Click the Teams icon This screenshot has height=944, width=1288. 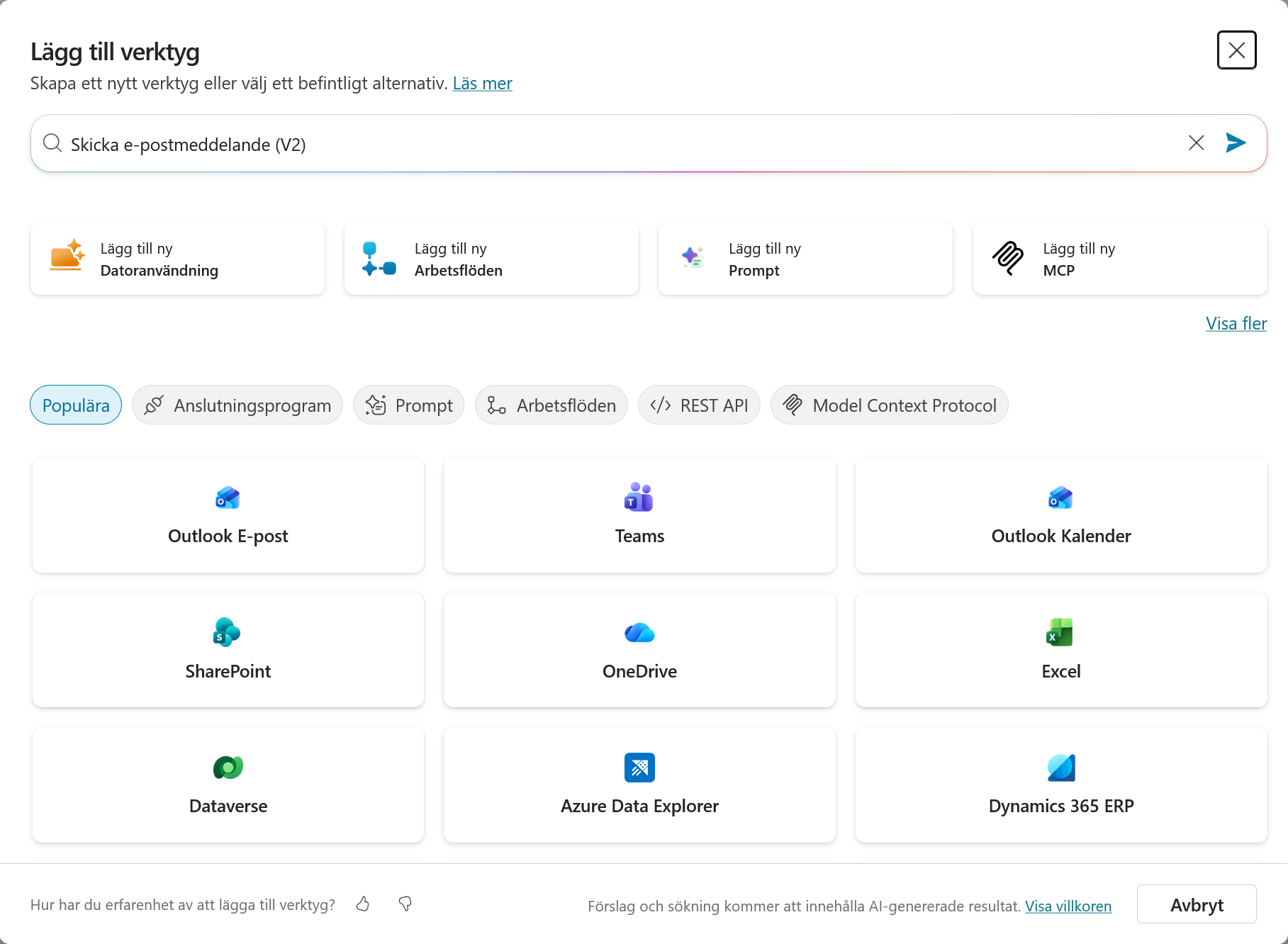(x=639, y=498)
